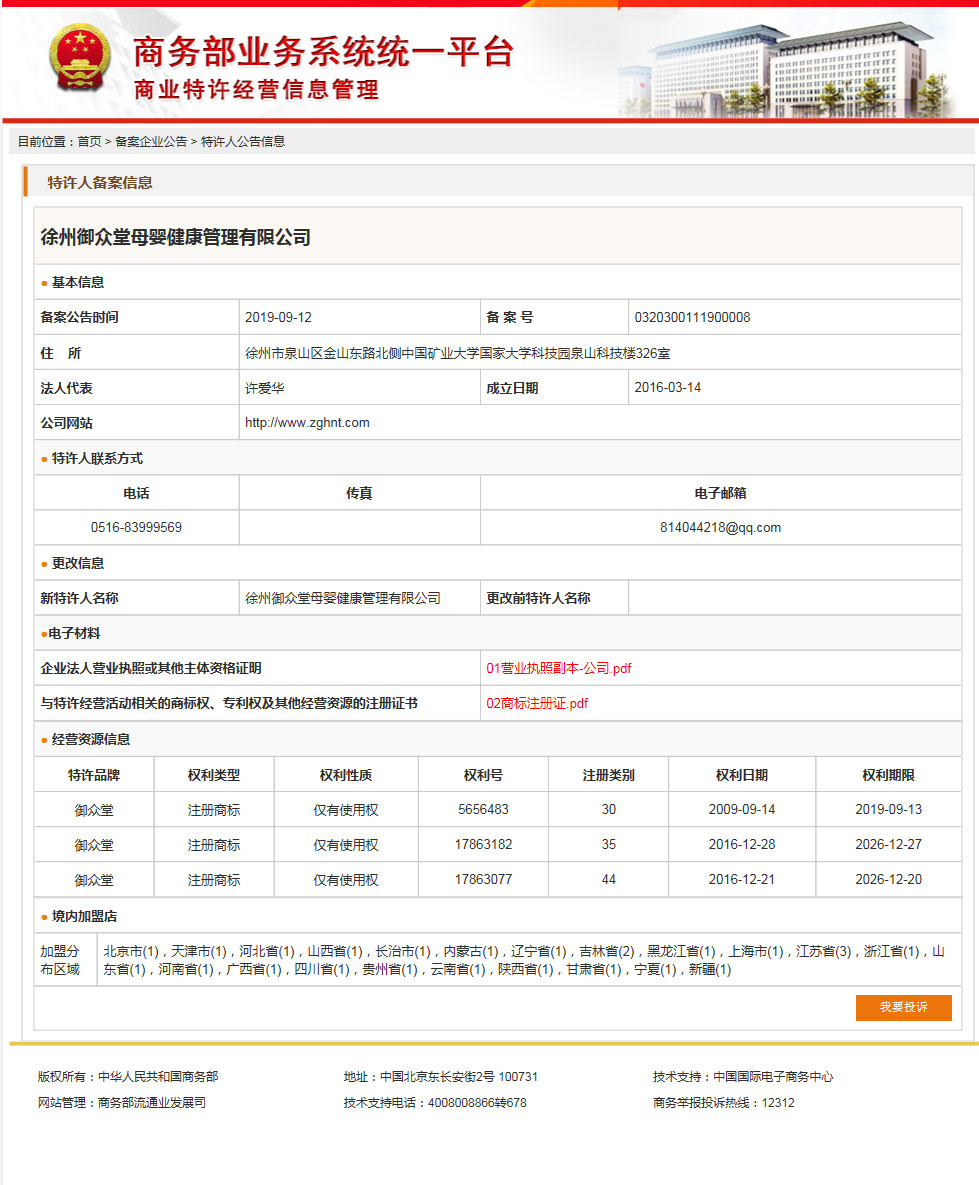Screen dimensions: 979x1185
Task: Click the 境内加盟店 section heading
Action: tap(84, 916)
